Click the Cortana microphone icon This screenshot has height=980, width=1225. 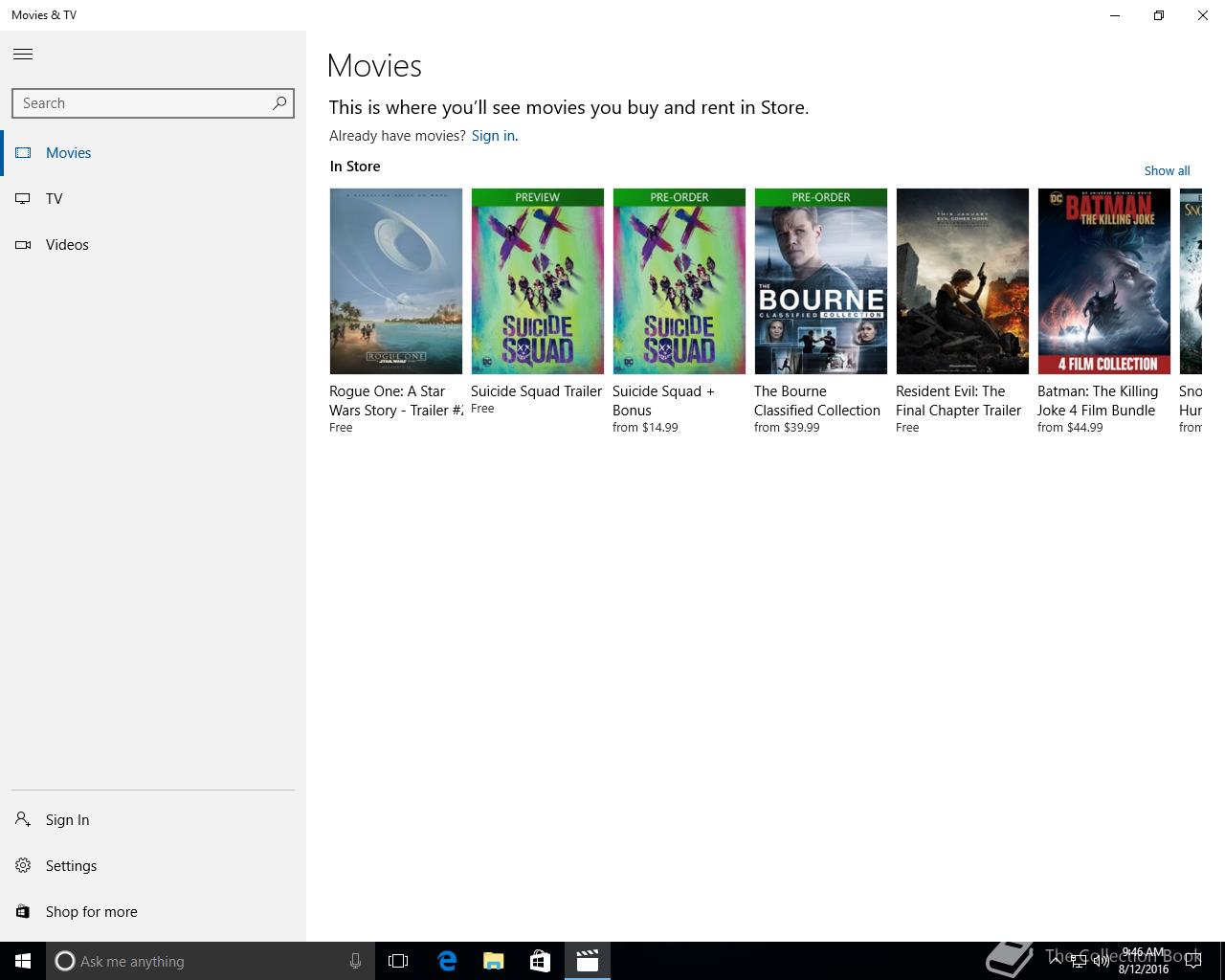pos(355,961)
